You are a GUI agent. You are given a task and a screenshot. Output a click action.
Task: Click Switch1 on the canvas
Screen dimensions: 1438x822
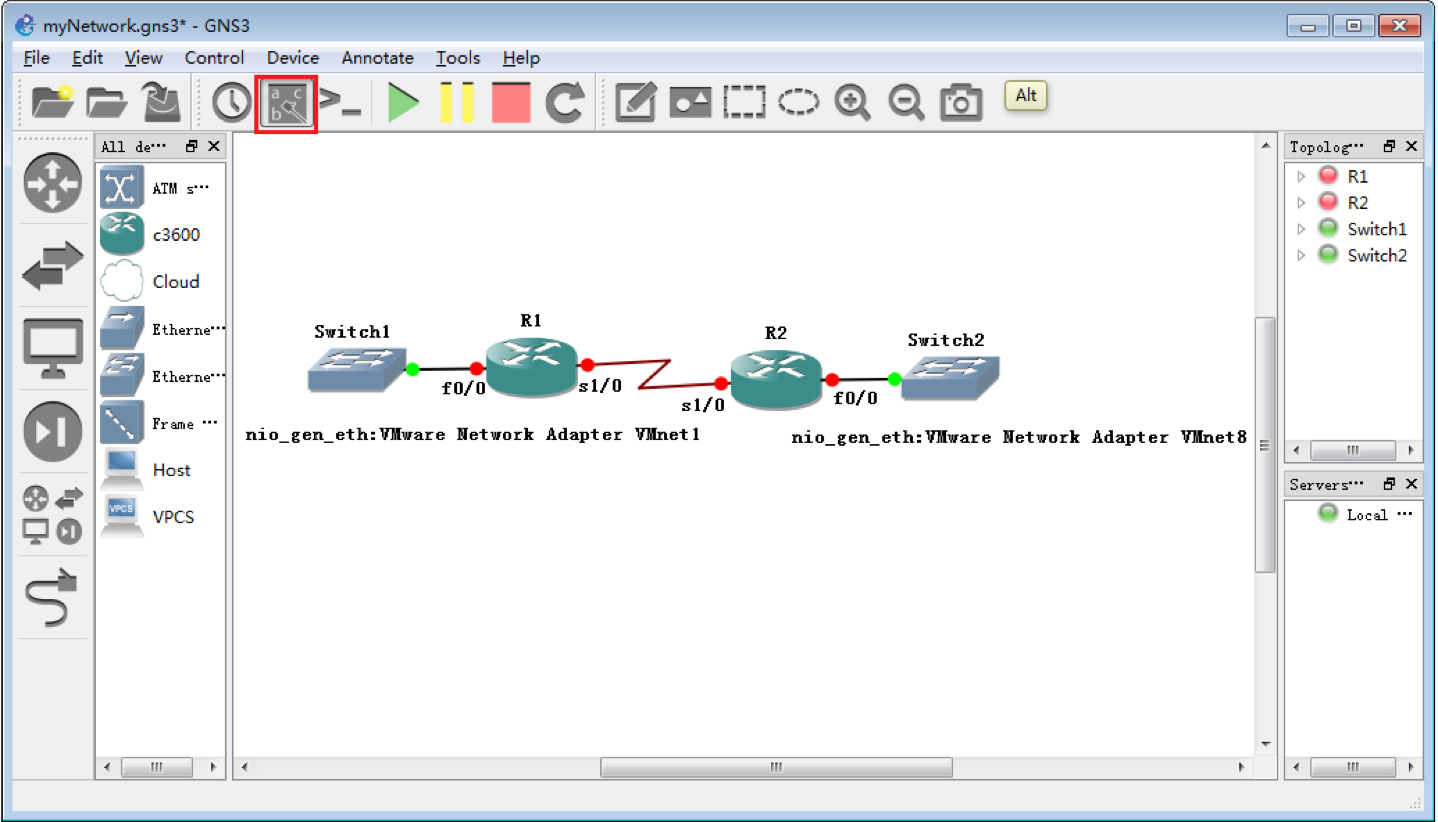pyautogui.click(x=357, y=368)
